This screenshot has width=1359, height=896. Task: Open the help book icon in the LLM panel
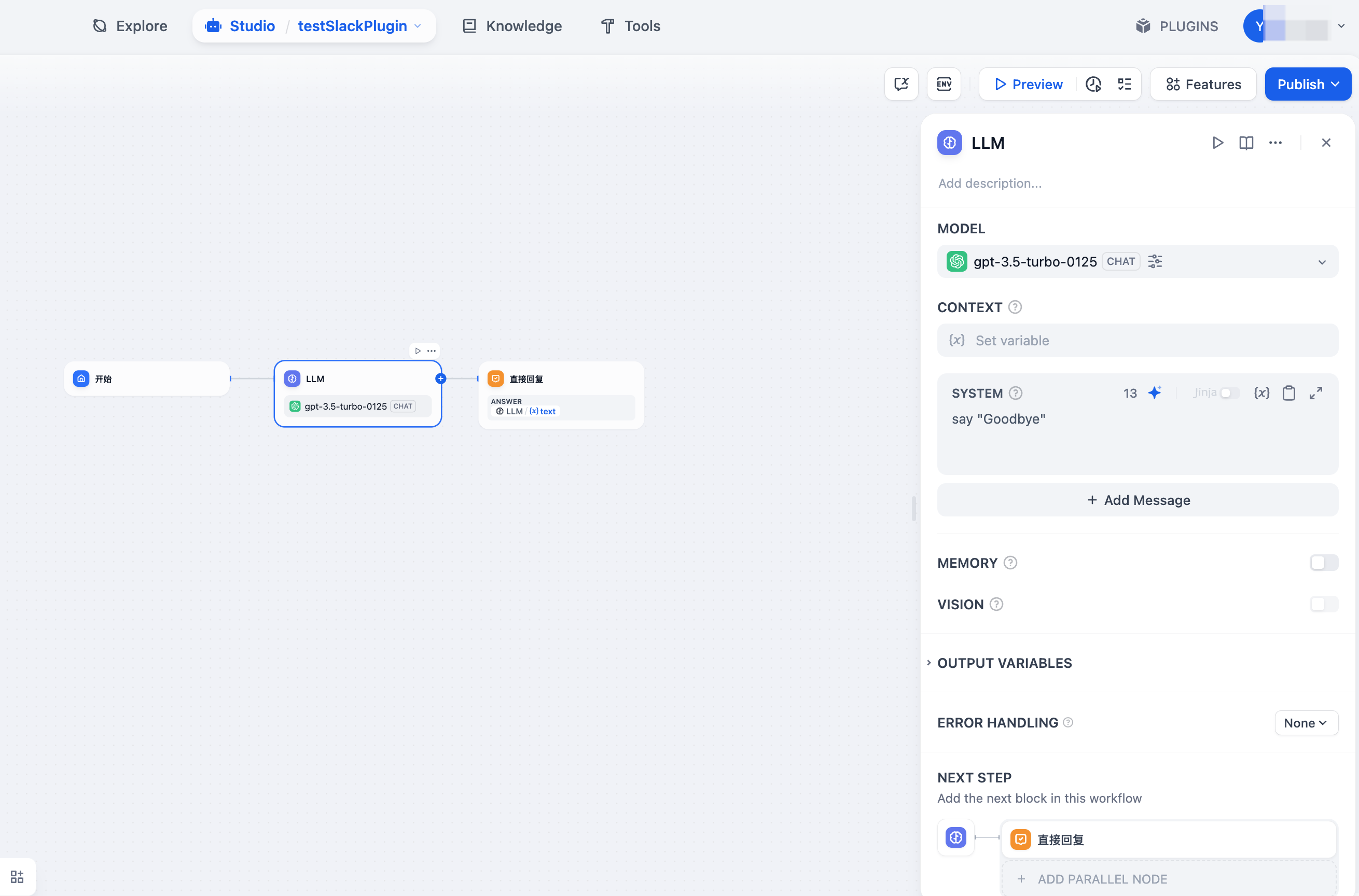click(1246, 143)
